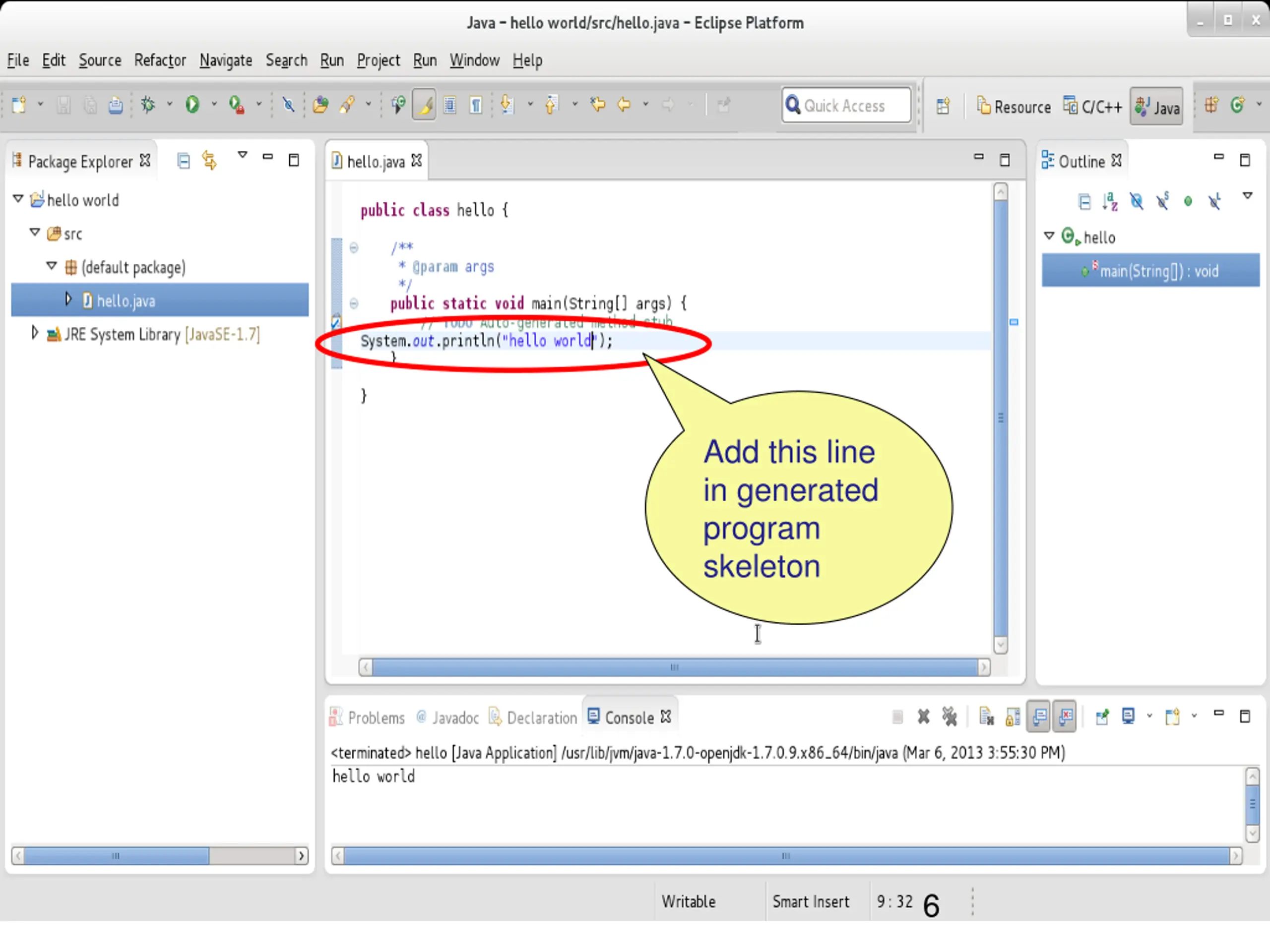Image resolution: width=1270 pixels, height=952 pixels.
Task: Select main(String[]) : void in Outline
Action: (1151, 271)
